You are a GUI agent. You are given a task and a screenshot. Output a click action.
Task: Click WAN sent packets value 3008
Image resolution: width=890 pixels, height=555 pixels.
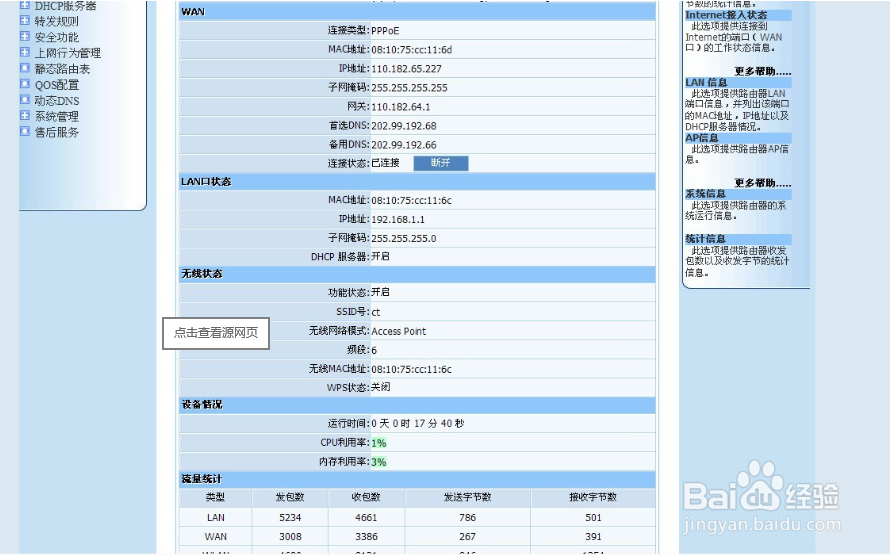point(290,536)
